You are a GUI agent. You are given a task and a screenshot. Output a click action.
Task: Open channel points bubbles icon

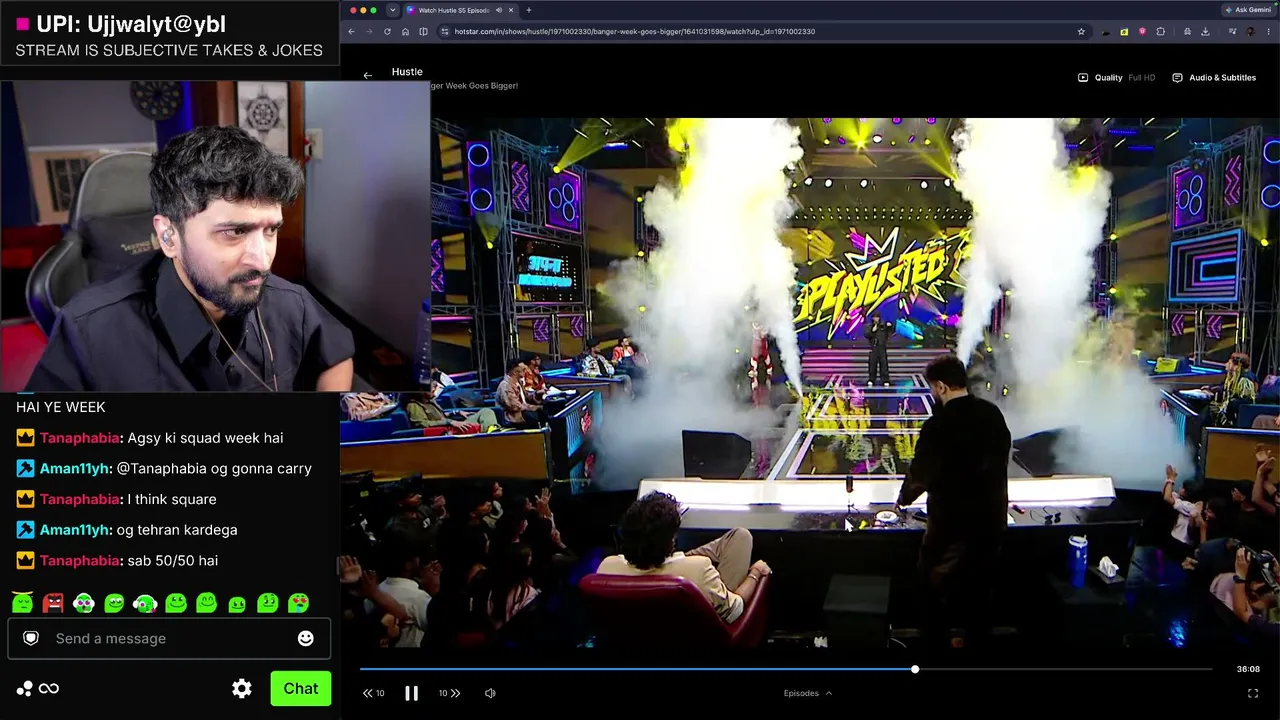point(24,688)
